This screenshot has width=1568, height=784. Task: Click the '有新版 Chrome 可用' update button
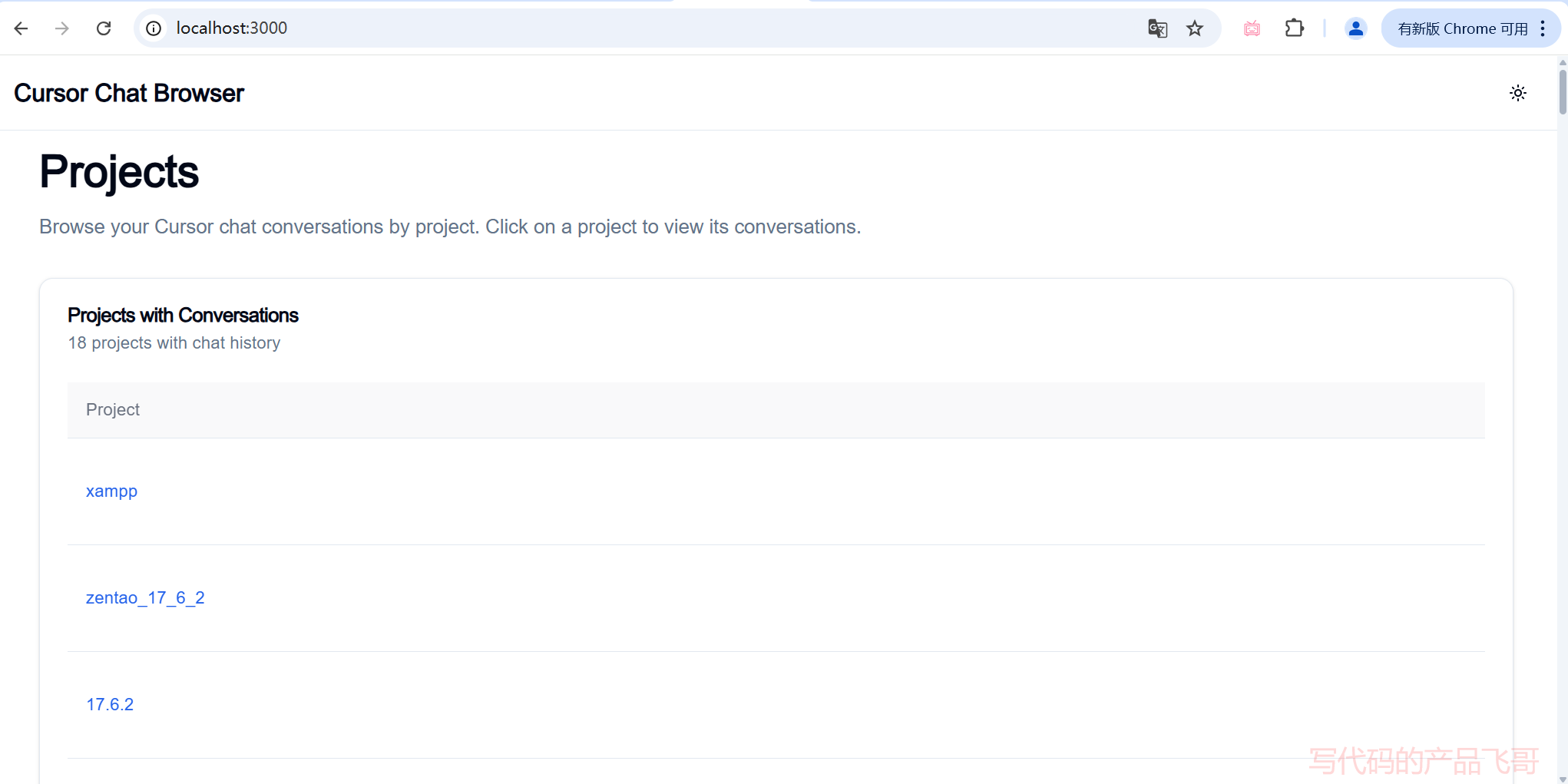click(x=1462, y=28)
